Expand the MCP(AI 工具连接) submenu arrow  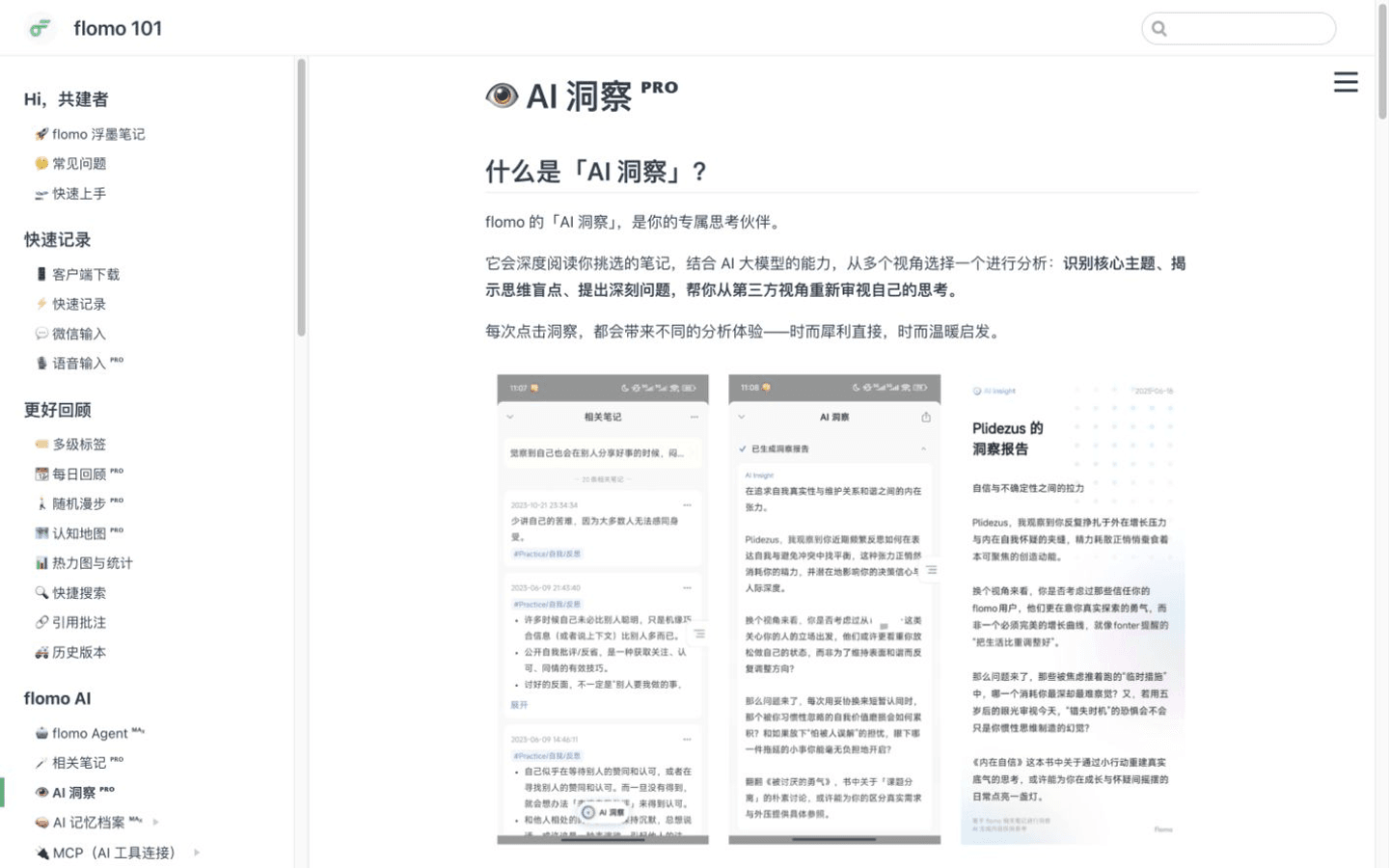pos(197,853)
